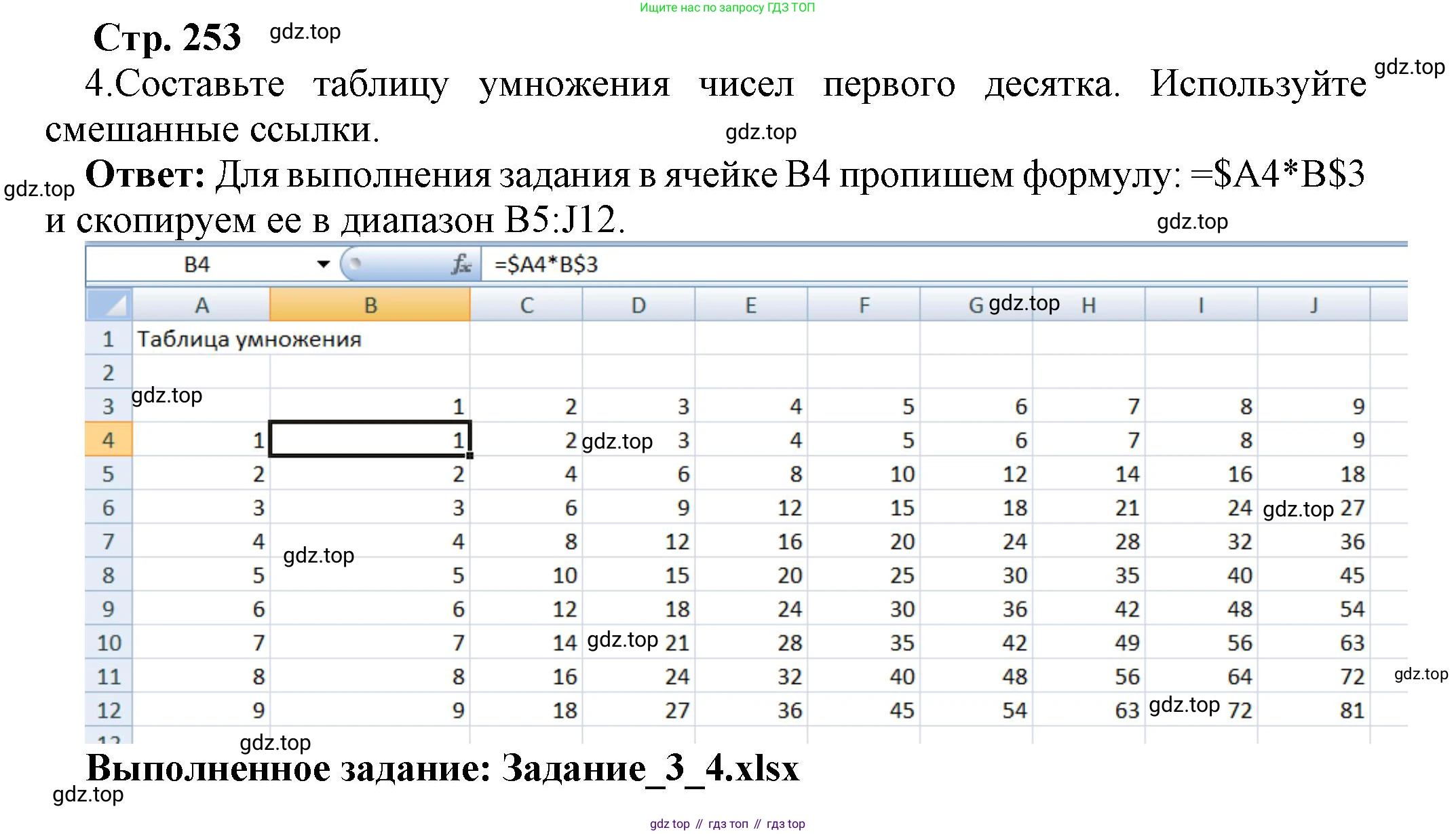This screenshot has width=1456, height=834.
Task: Click bottom 'gdz top // гдз топ' footer link
Action: [727, 824]
